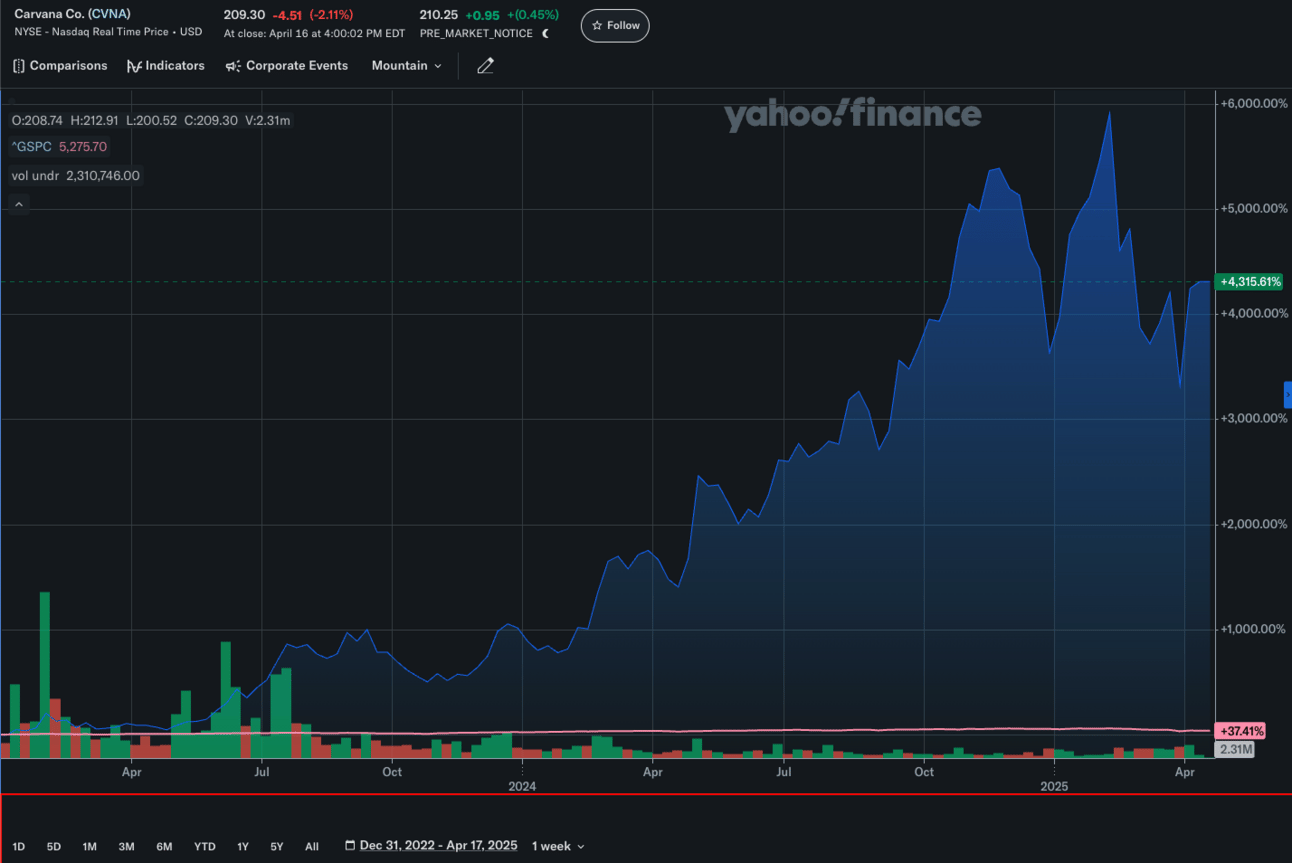Click the OHLC values readout
Screen dimensions: 1292x863
151,120
